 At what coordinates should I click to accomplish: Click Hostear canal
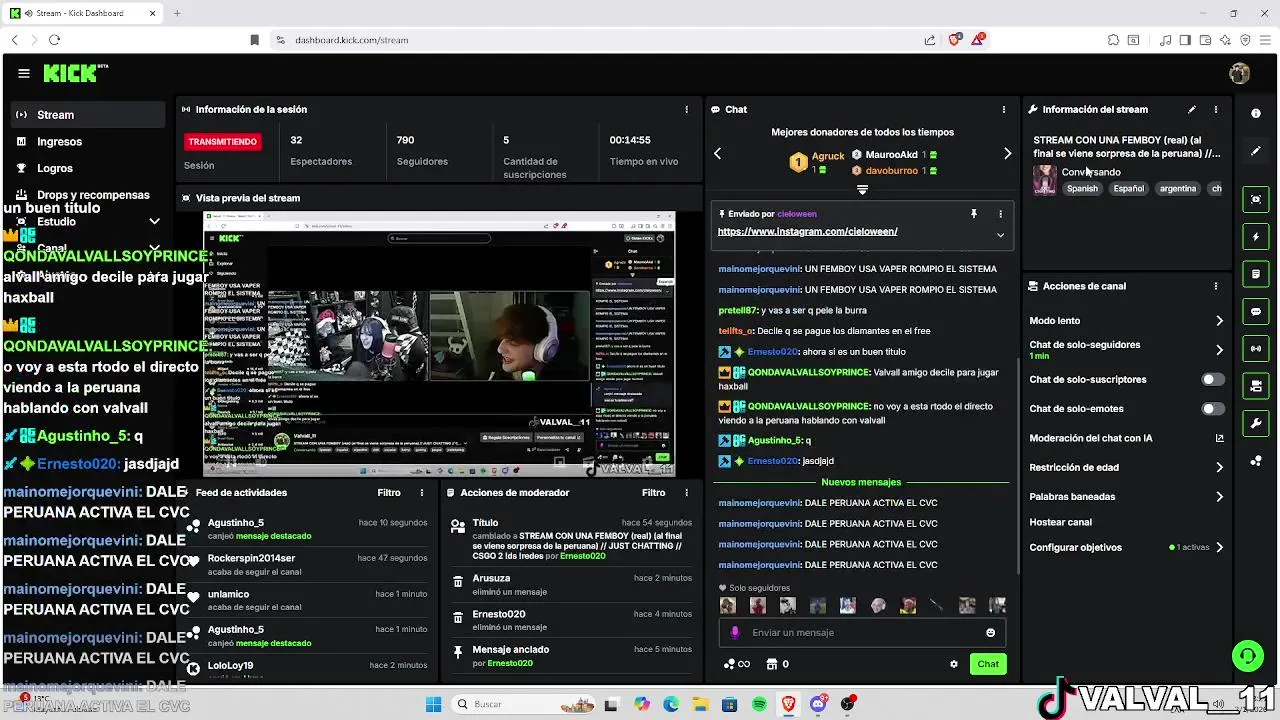coord(1060,522)
